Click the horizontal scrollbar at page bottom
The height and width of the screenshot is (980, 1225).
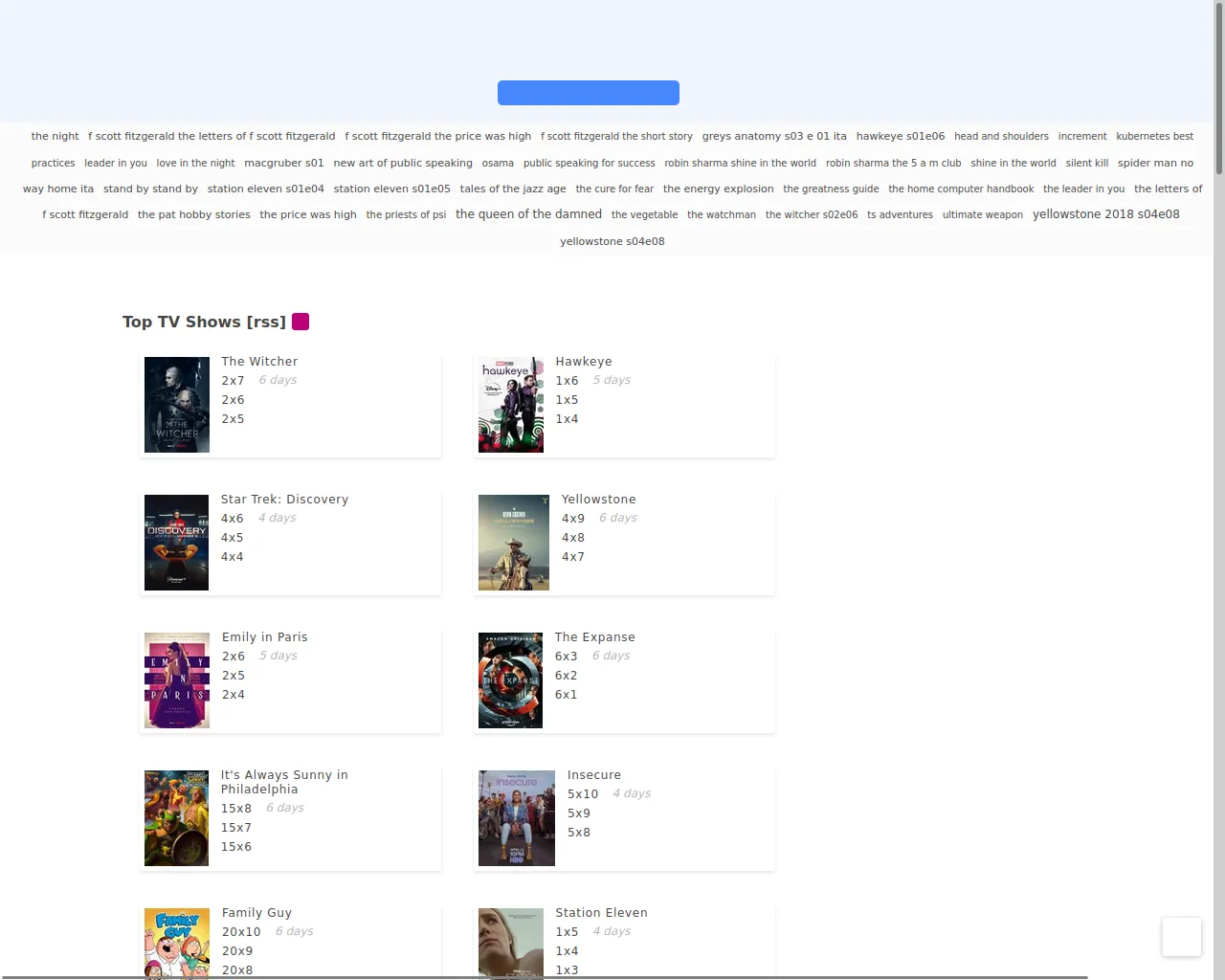point(544,977)
